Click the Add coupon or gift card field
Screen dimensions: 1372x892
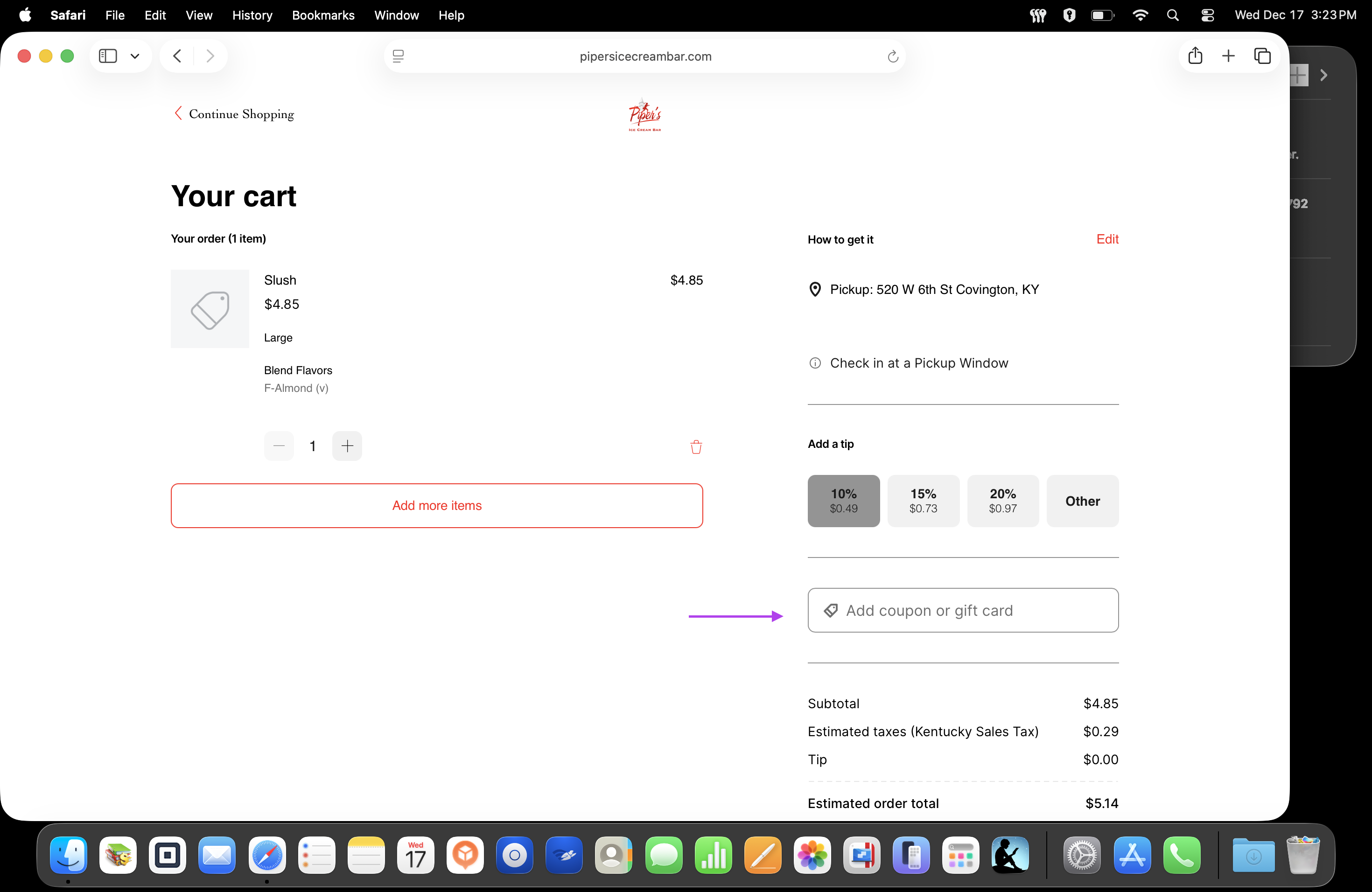click(963, 610)
